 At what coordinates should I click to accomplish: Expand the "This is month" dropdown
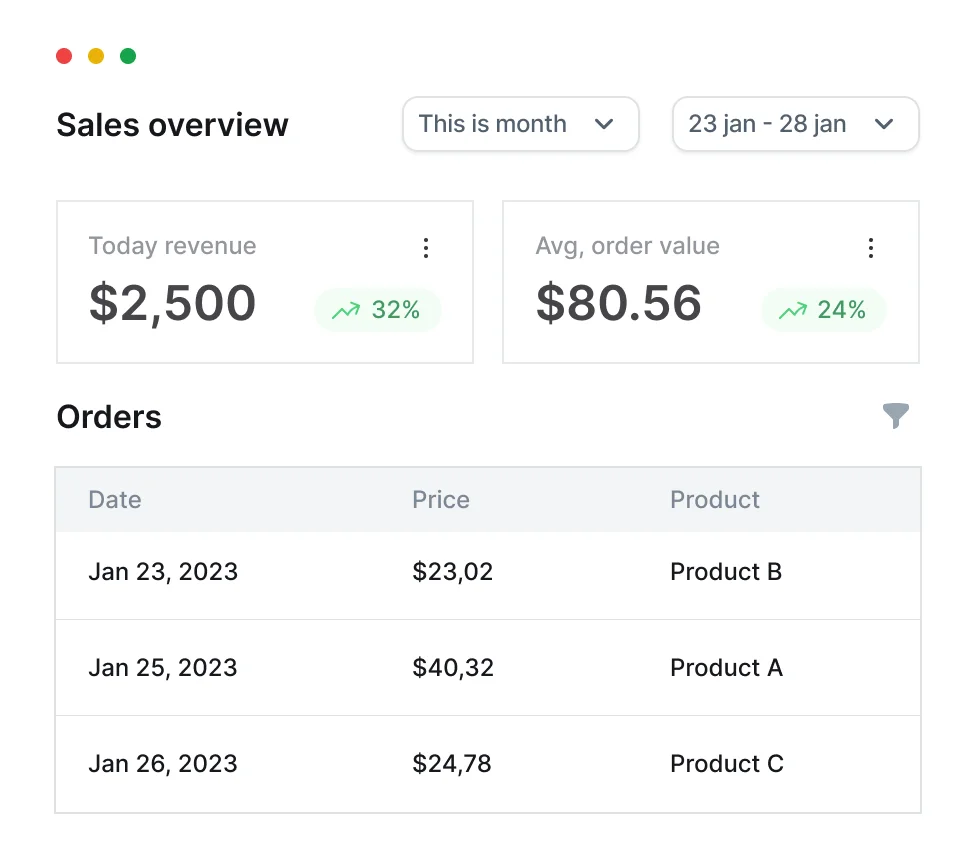click(x=520, y=124)
